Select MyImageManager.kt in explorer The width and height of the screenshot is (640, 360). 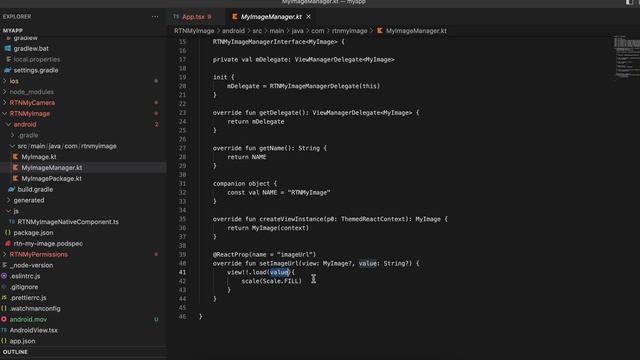[52, 167]
